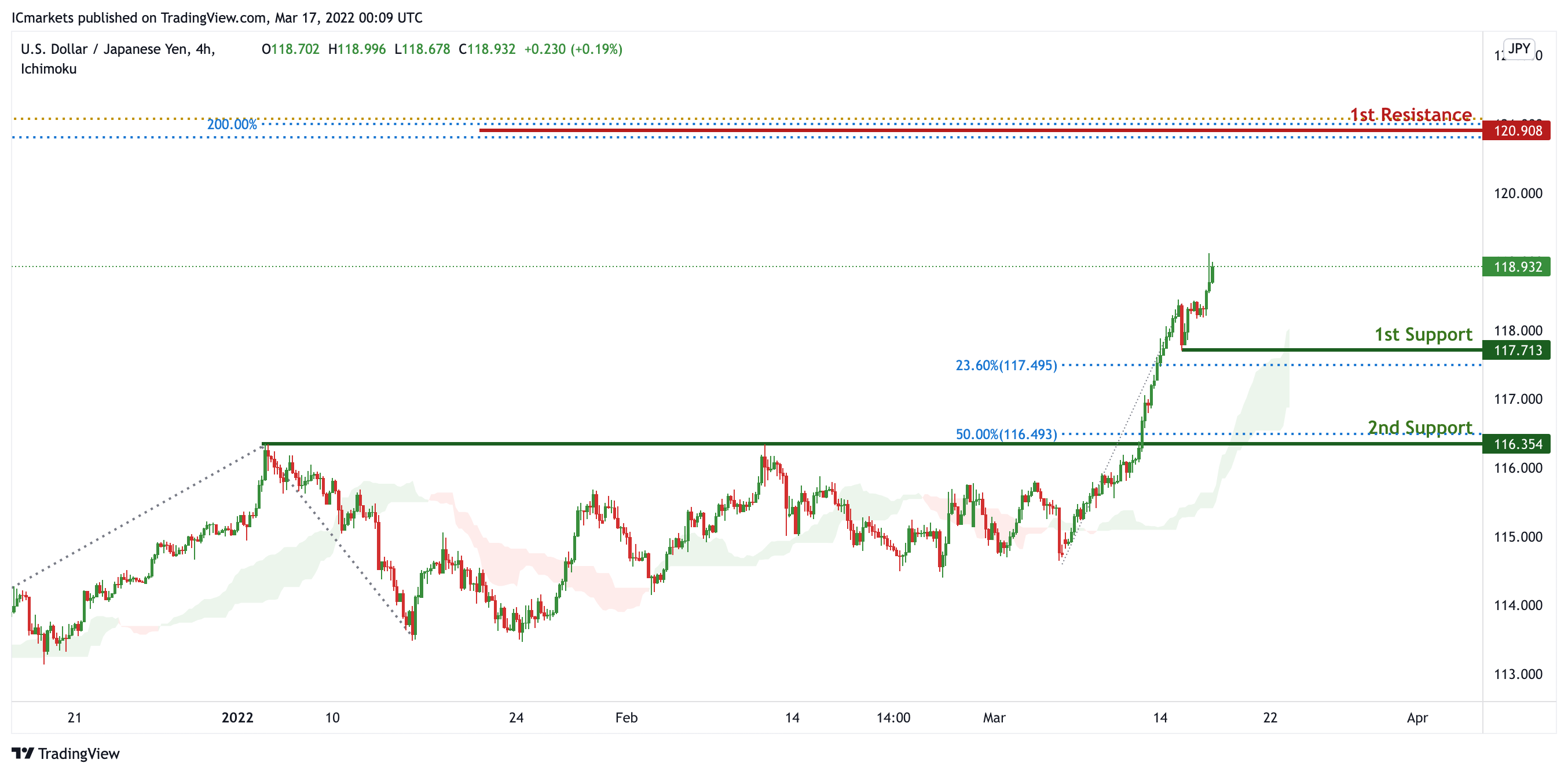Viewport: 1568px width, 774px height.
Task: Click the red 120.908 price label
Action: (1516, 130)
